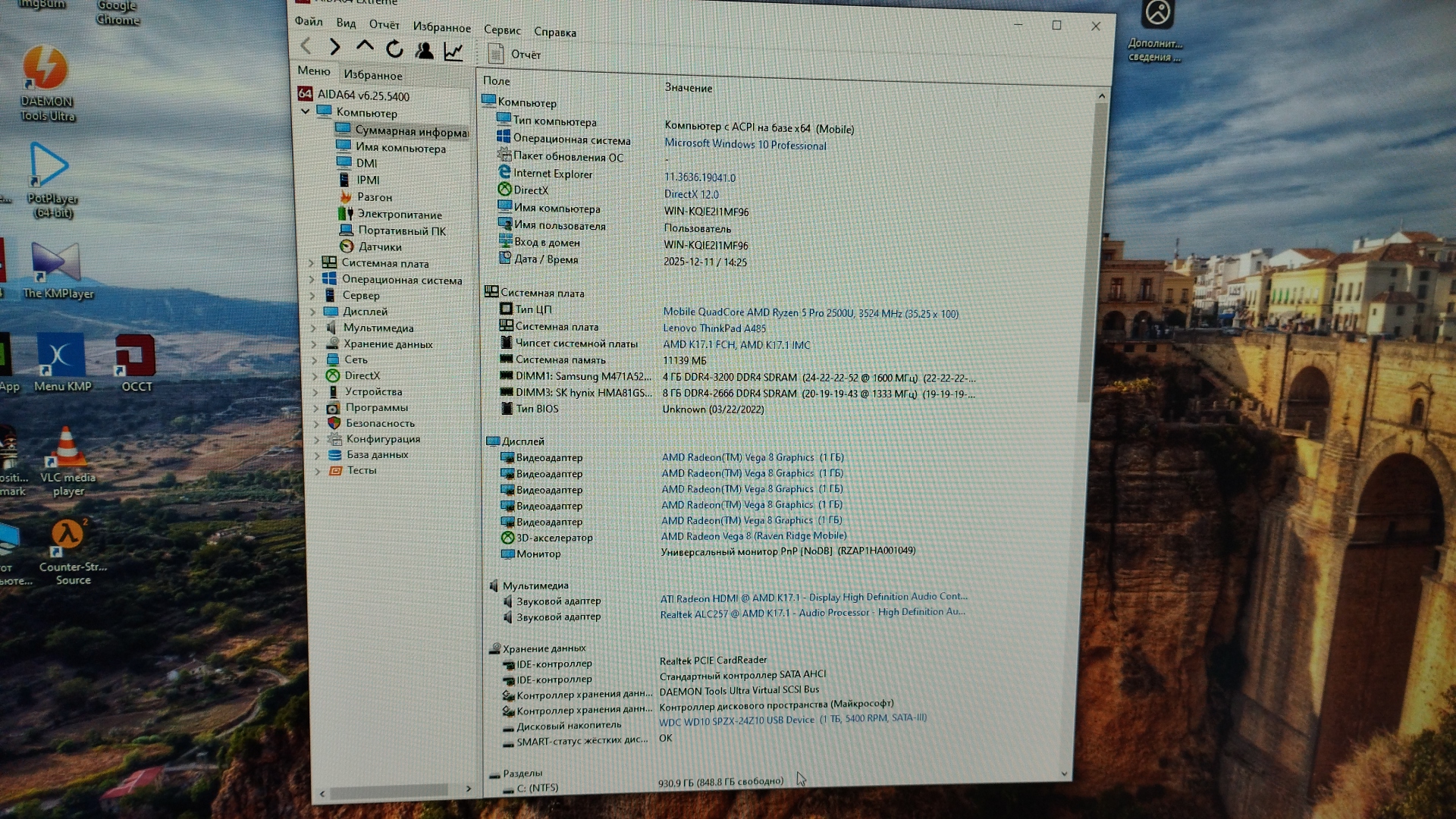Open the user account toolbar icon
This screenshot has width=1456, height=819.
[x=425, y=51]
